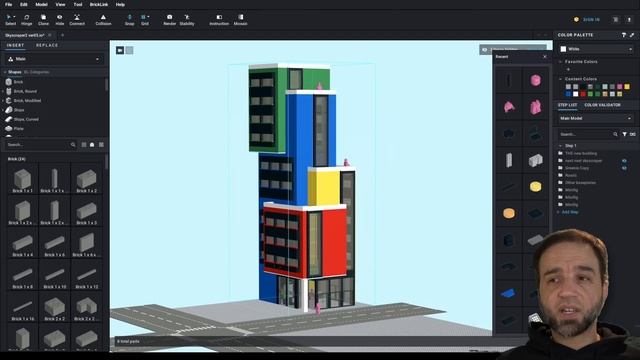Open a new tab with plus
640x360 pixels.
(x=62, y=36)
